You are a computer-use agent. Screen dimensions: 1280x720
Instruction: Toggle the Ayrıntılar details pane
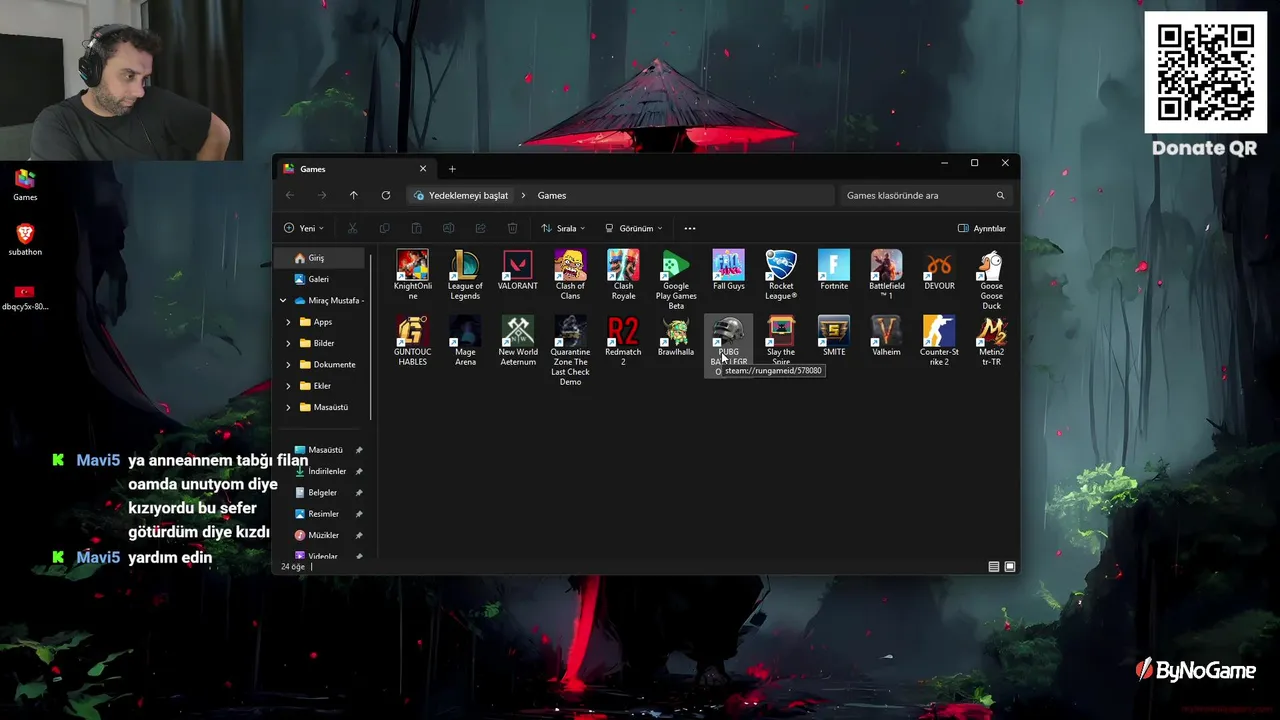pos(982,228)
